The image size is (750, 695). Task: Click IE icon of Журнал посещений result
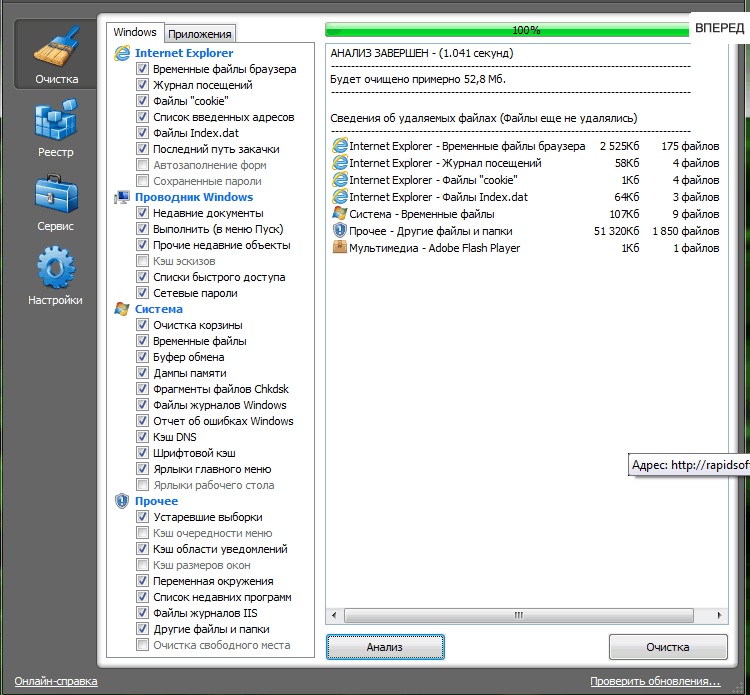(340, 163)
